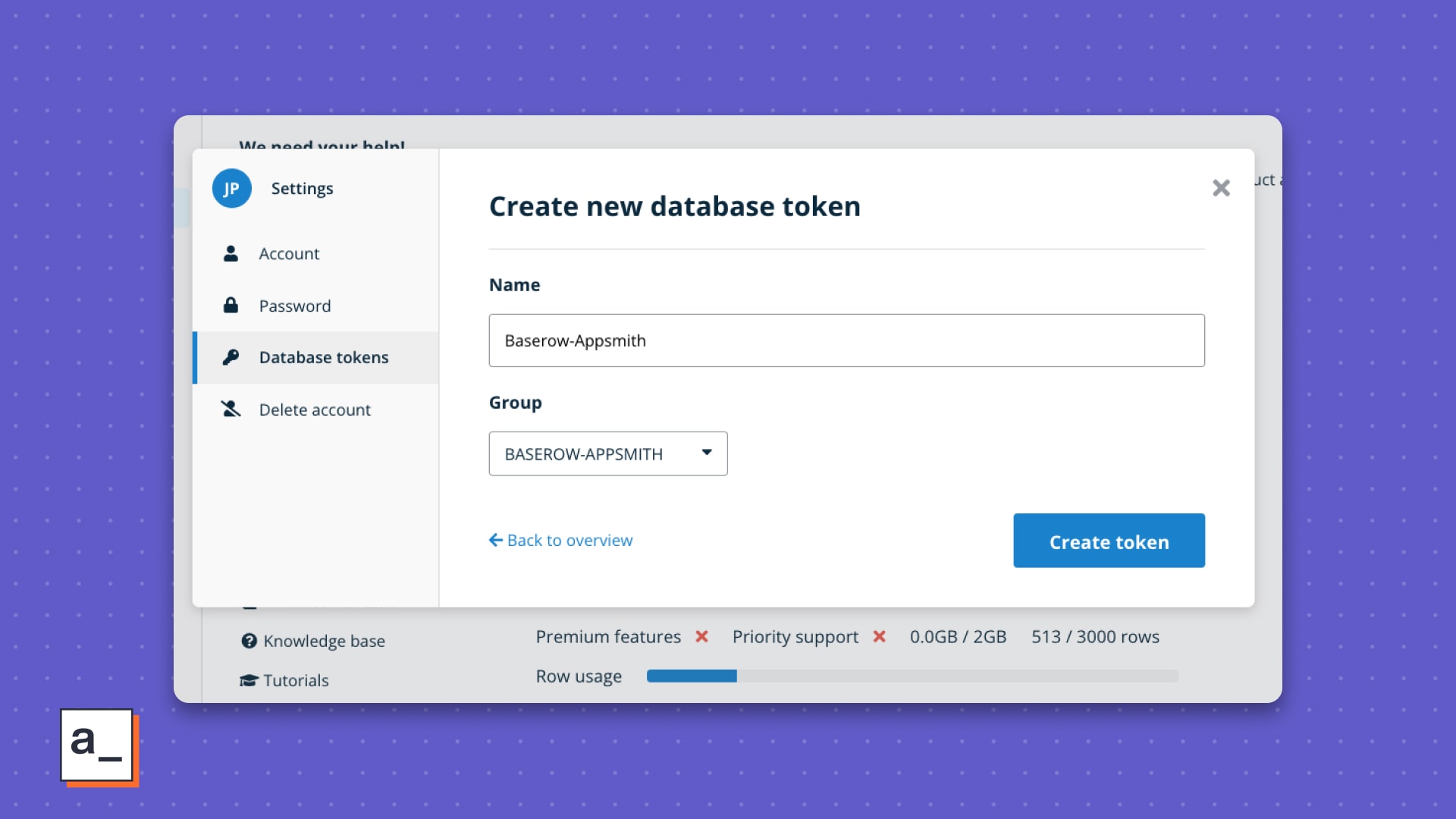Screen dimensions: 1456x819
Task: Open the Delete account section
Action: 315,409
